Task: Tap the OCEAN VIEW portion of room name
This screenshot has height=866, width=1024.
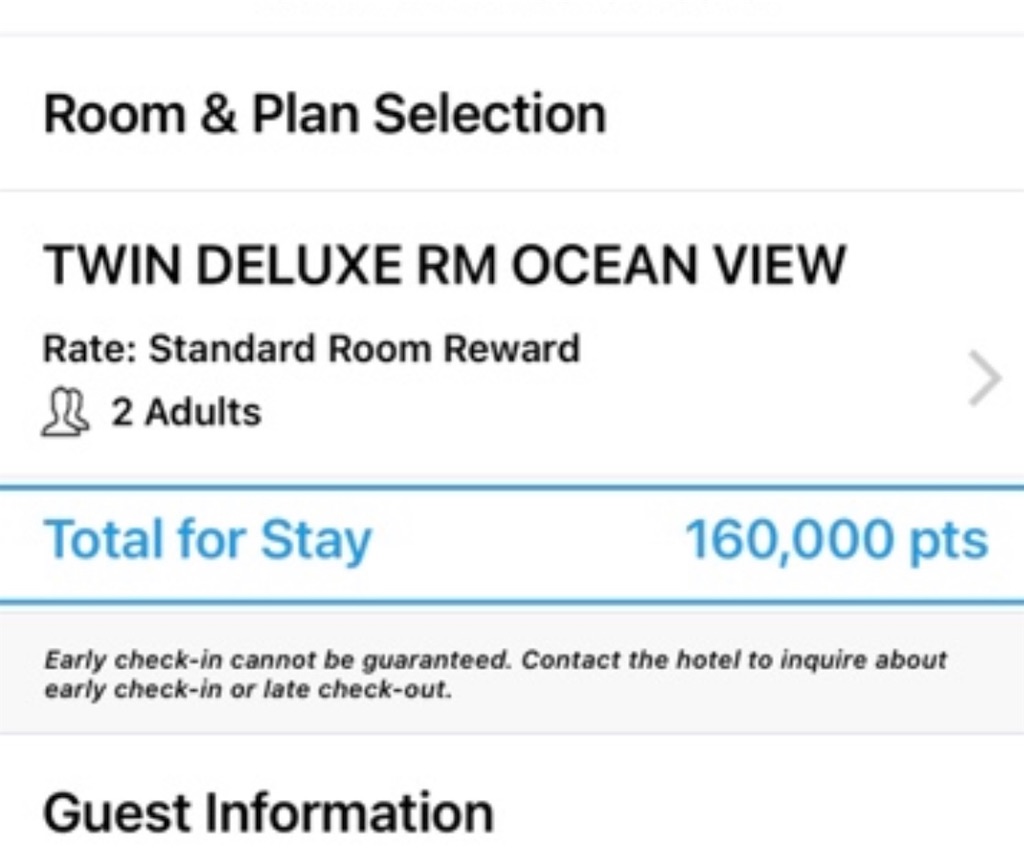Action: [x=678, y=265]
